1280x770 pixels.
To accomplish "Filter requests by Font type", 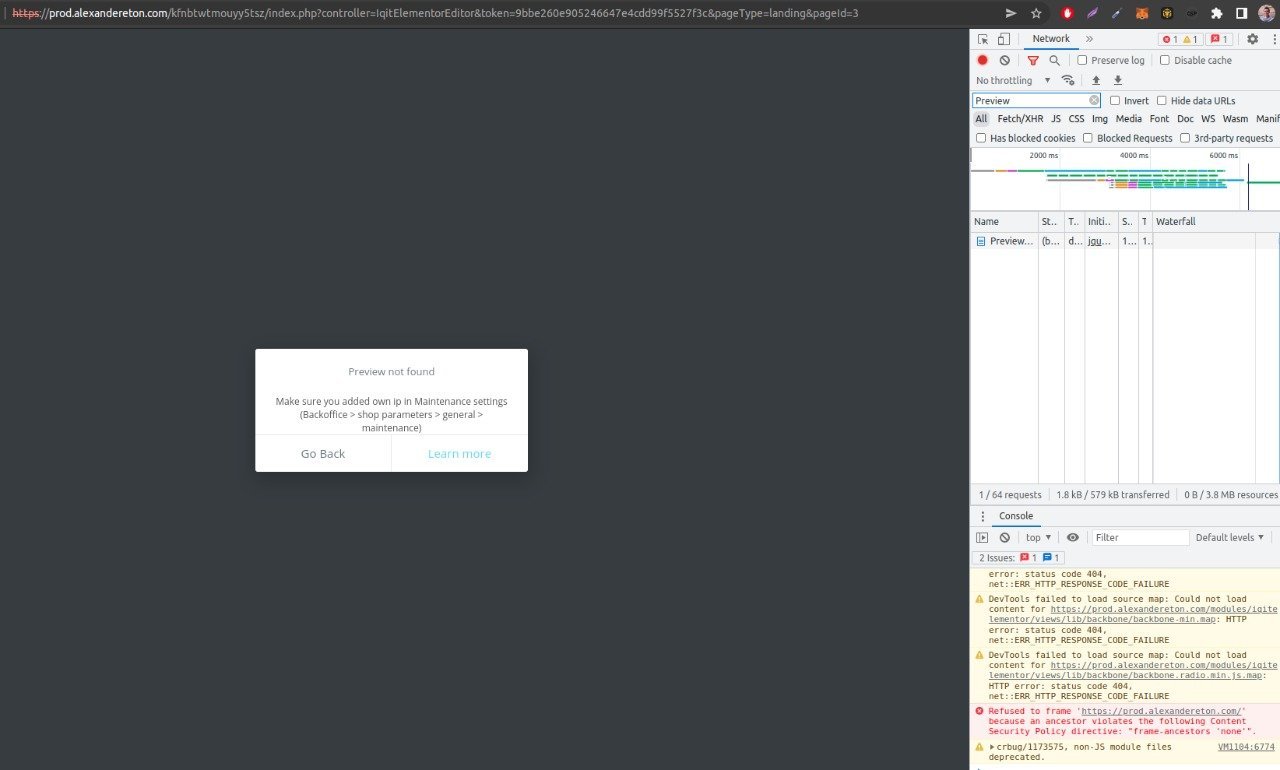I will 1159,119.
